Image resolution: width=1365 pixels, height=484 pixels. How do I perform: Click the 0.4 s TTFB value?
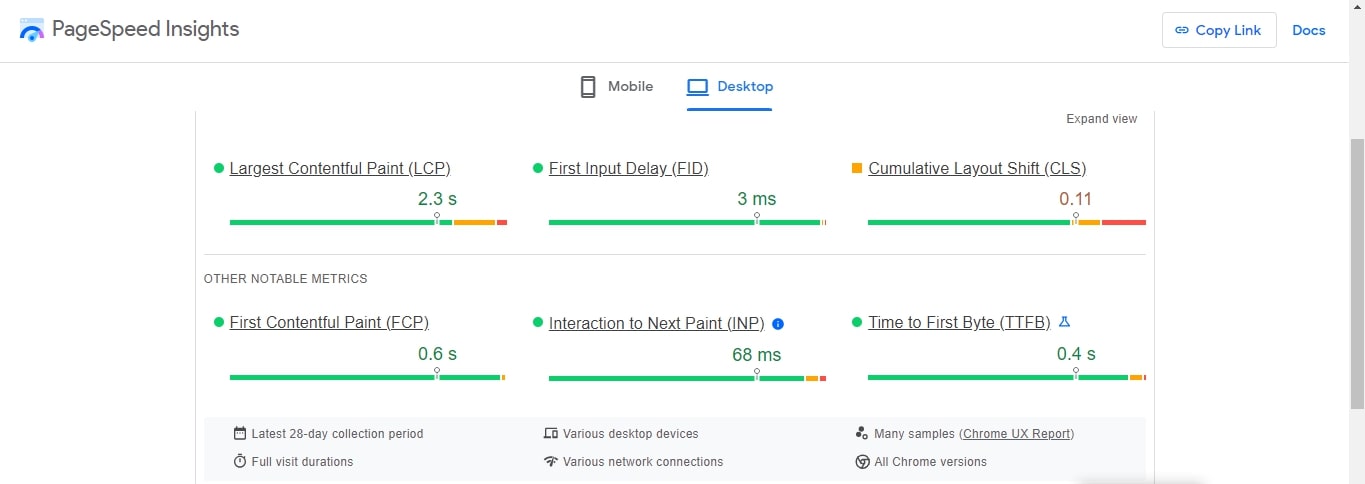tap(1076, 354)
